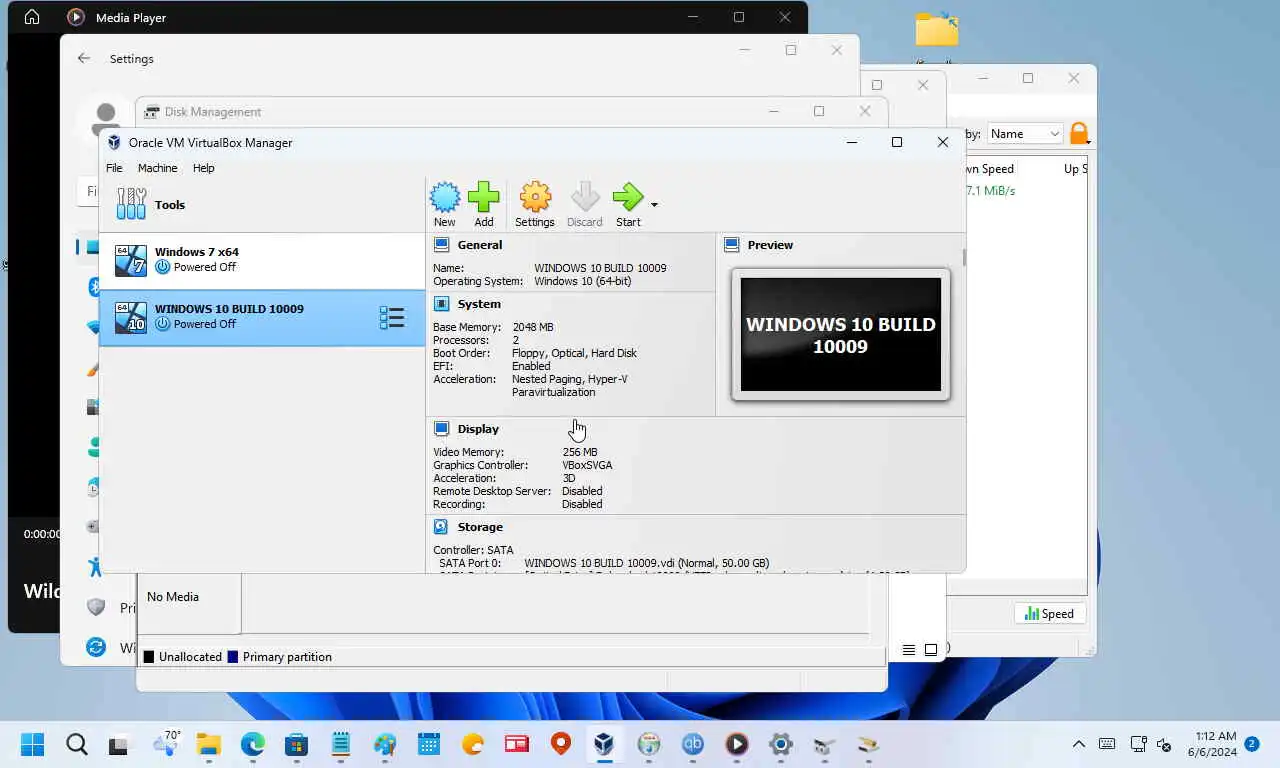Click the VM preview thumbnail

click(840, 334)
